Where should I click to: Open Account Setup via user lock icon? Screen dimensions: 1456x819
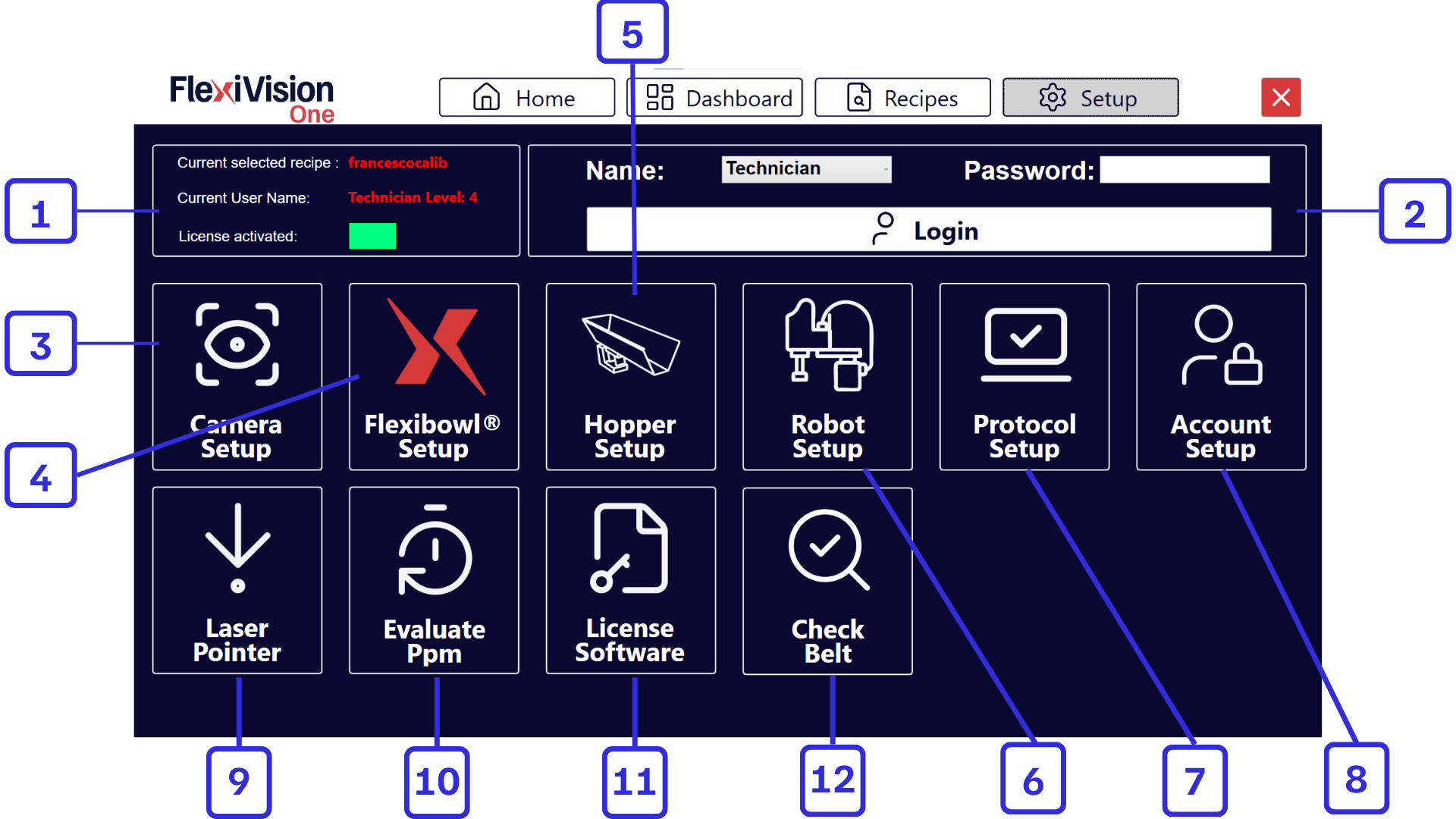click(x=1221, y=345)
